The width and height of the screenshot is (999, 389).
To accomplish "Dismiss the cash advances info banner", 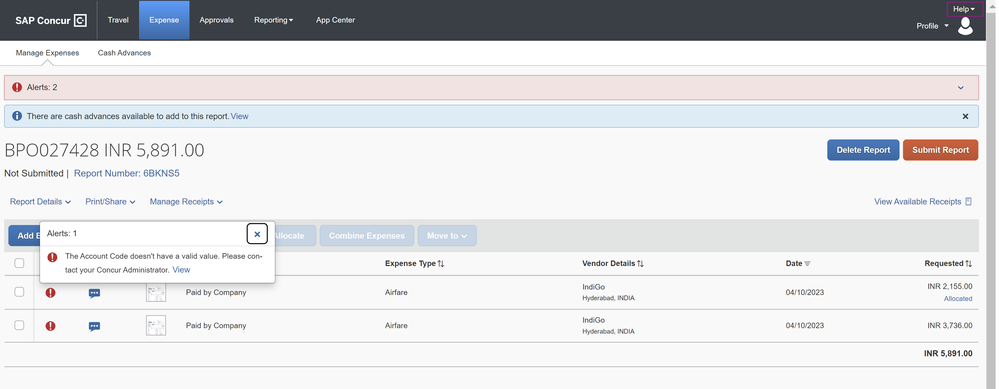I will 965,117.
